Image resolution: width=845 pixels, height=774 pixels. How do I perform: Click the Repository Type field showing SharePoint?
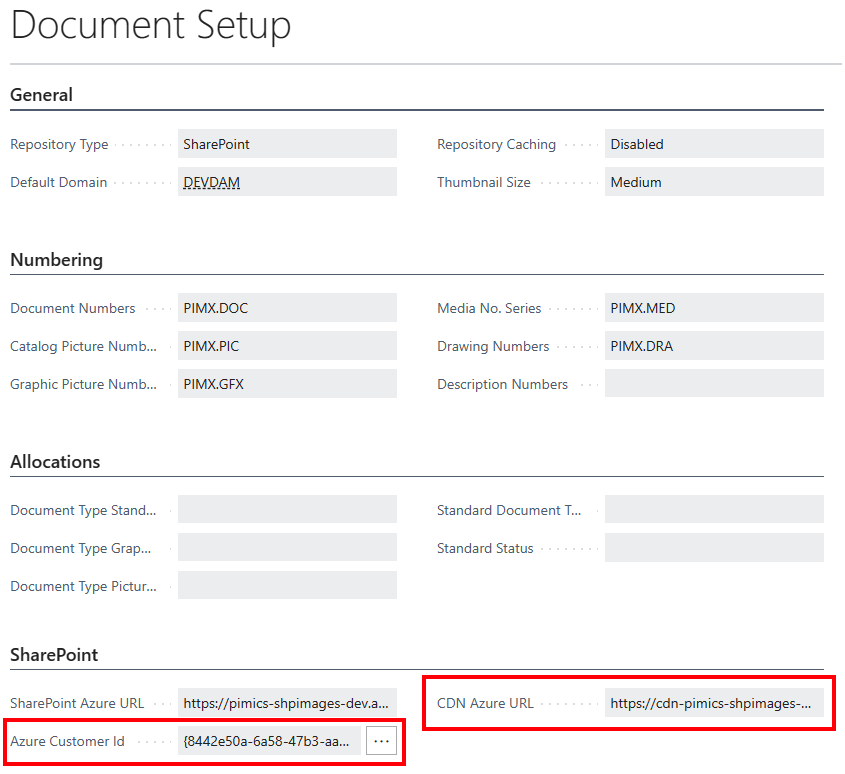click(x=287, y=144)
